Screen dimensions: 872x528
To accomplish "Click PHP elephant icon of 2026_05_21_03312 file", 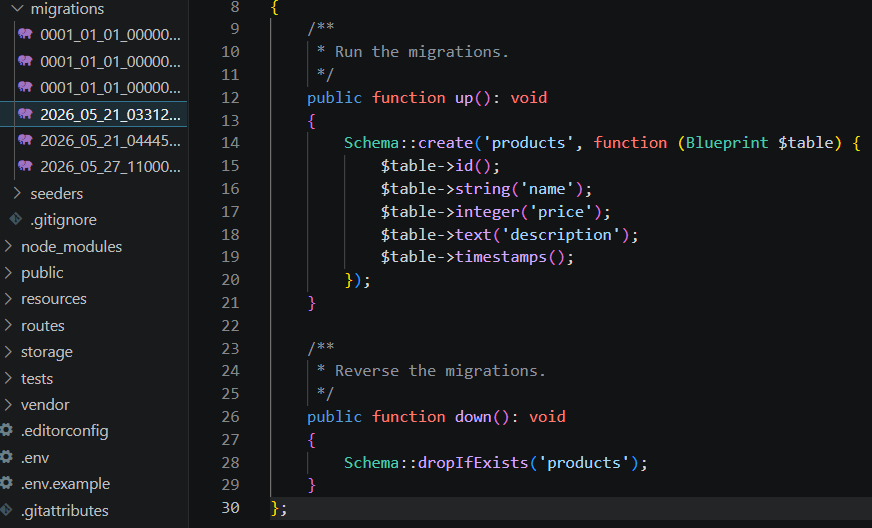I will point(25,114).
